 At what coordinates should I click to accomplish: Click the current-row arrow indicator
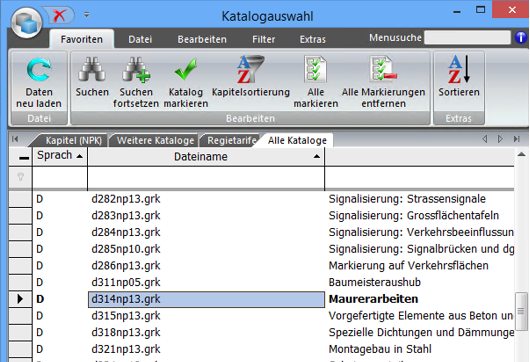[x=20, y=299]
